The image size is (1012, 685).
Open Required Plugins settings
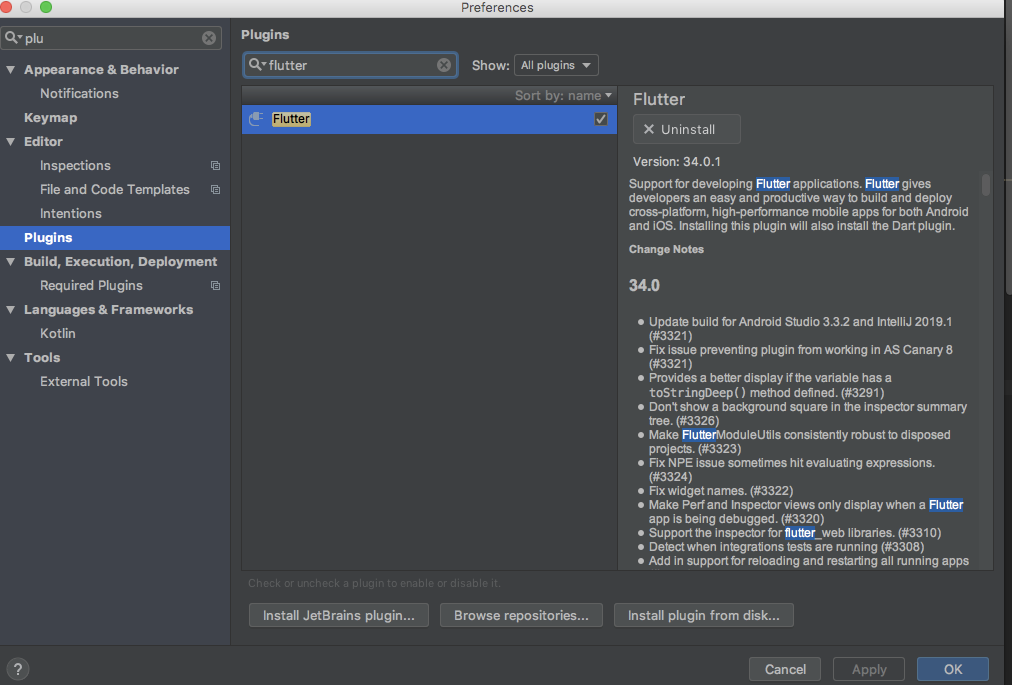pyautogui.click(x=91, y=285)
